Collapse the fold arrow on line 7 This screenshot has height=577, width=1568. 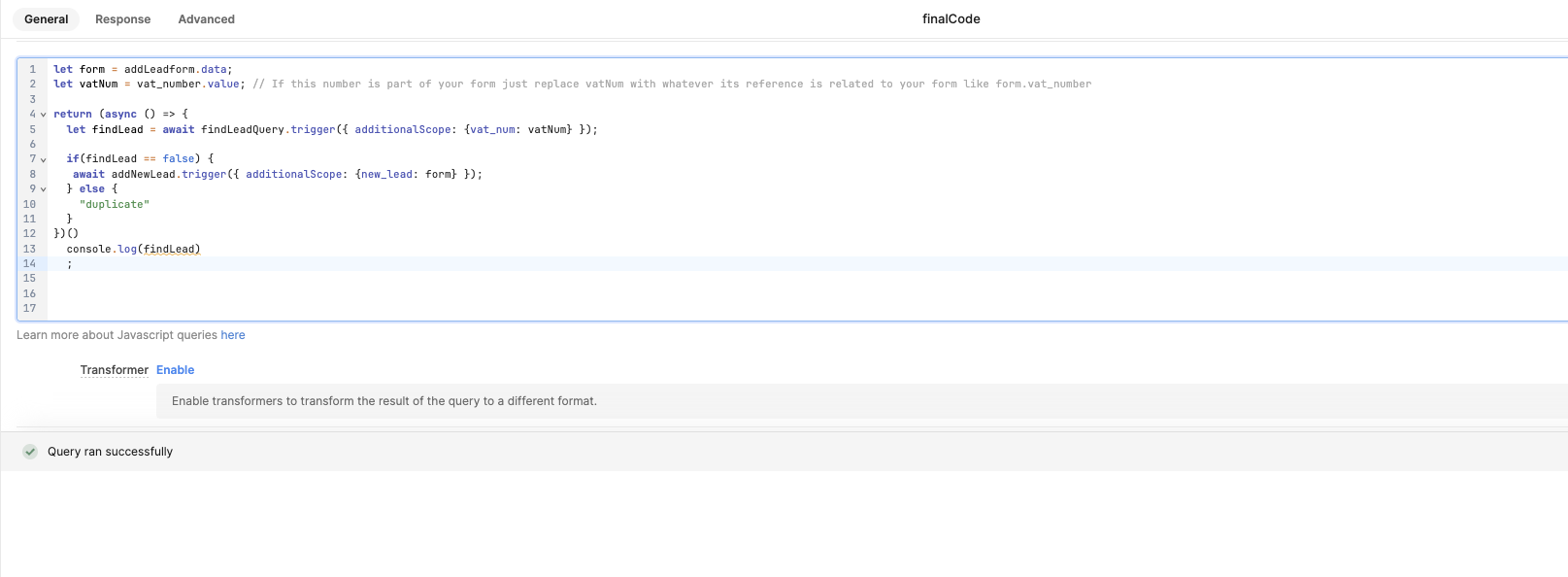[43, 159]
